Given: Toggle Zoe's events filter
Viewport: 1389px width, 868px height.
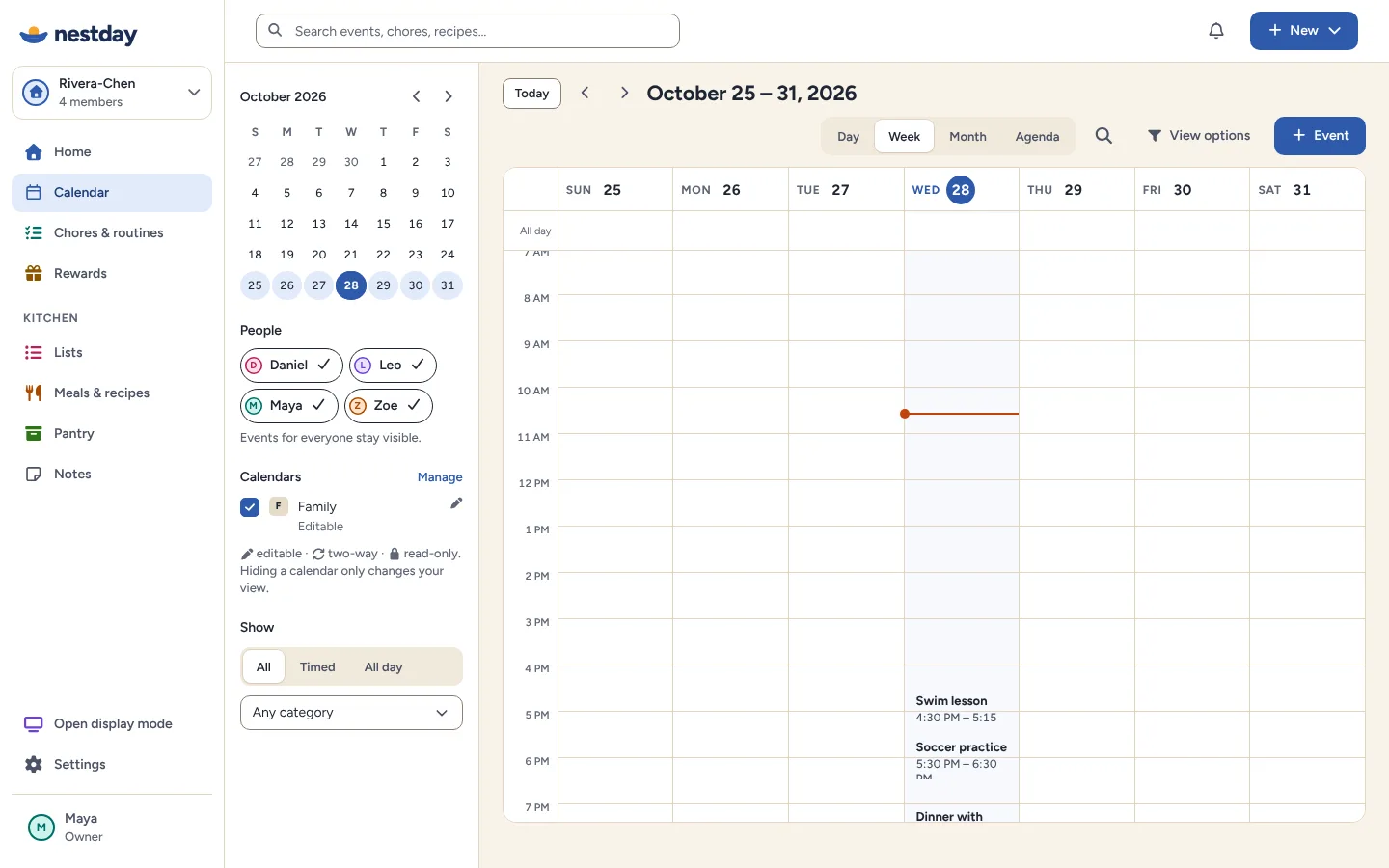Looking at the screenshot, I should point(388,406).
